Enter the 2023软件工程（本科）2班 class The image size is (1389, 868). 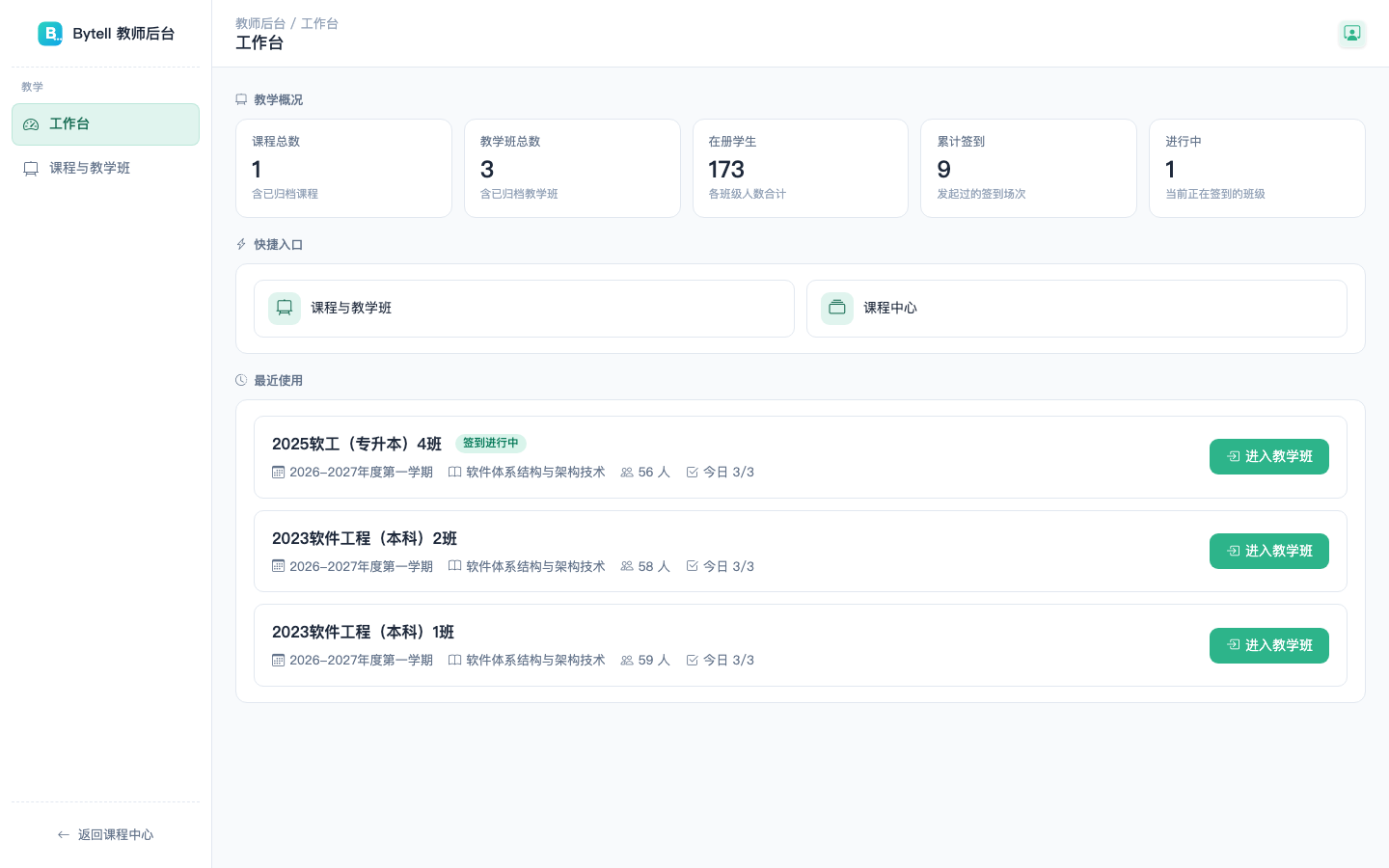click(1269, 551)
